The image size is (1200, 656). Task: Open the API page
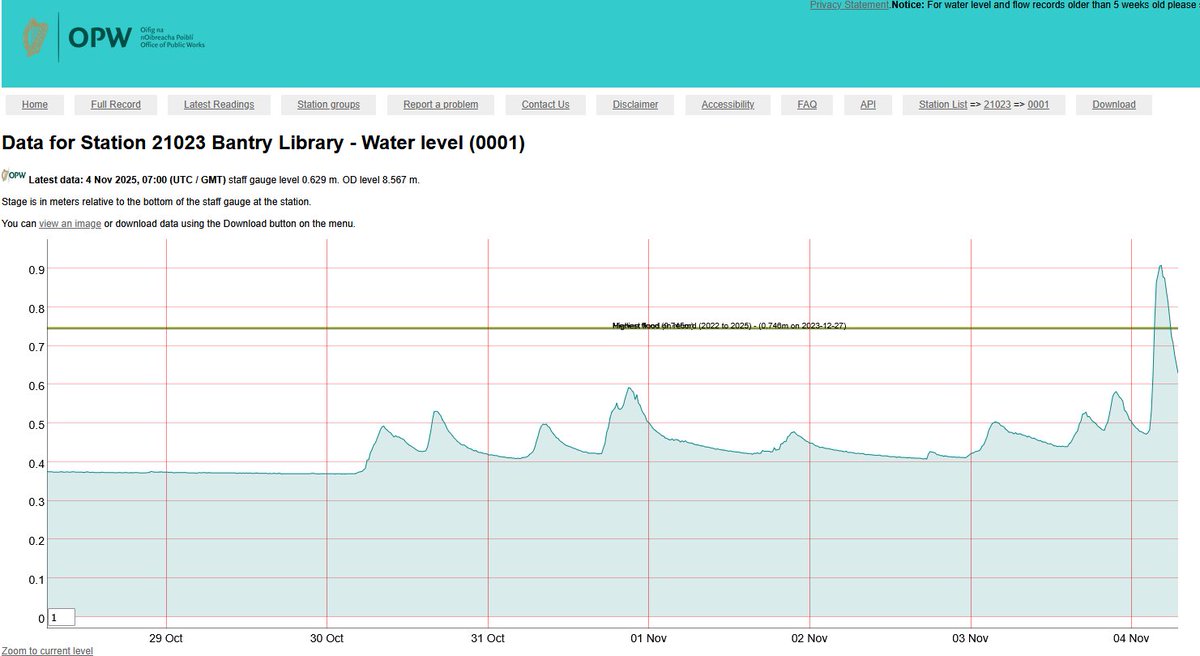tap(868, 104)
